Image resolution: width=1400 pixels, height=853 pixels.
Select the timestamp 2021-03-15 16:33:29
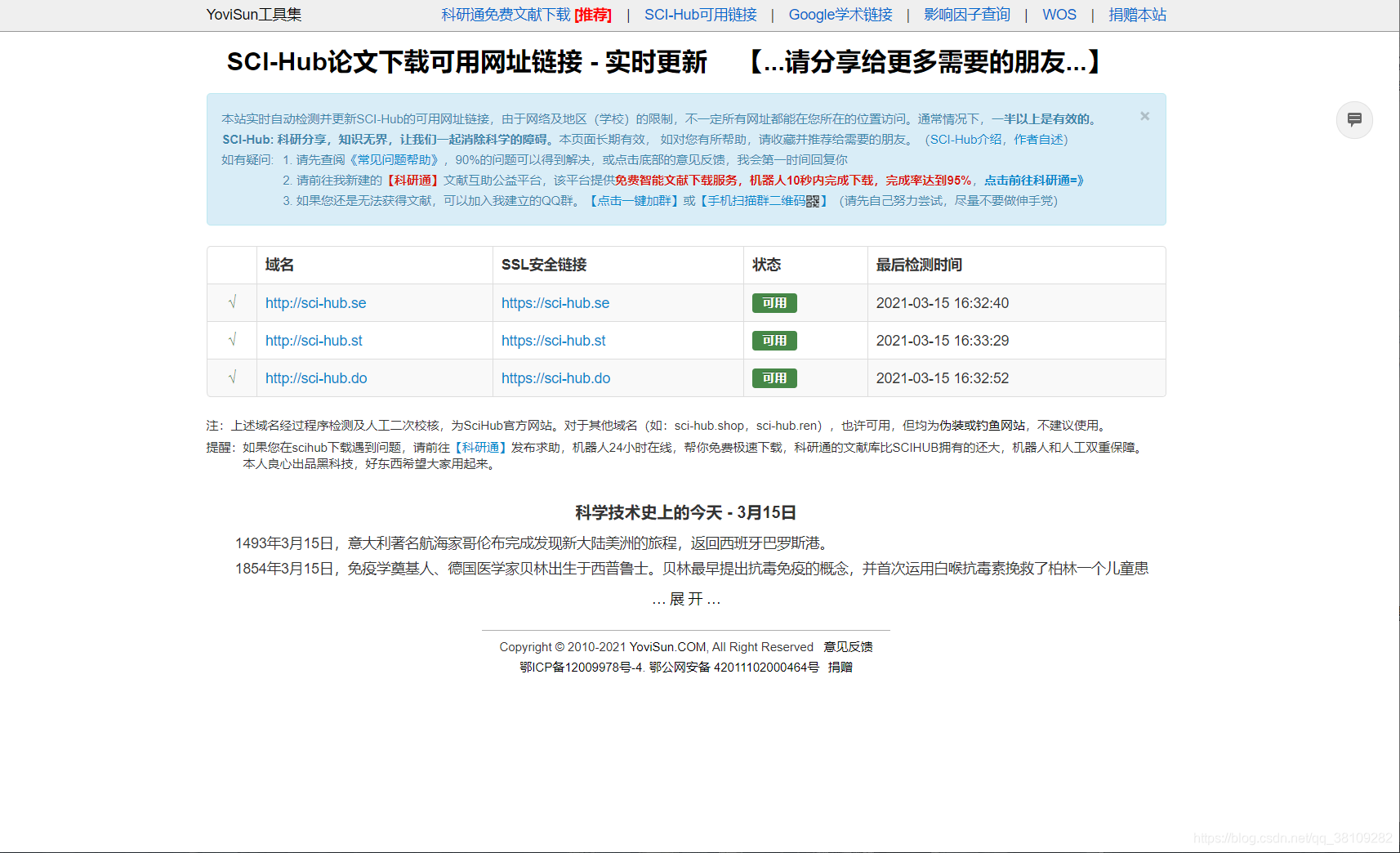coord(943,341)
